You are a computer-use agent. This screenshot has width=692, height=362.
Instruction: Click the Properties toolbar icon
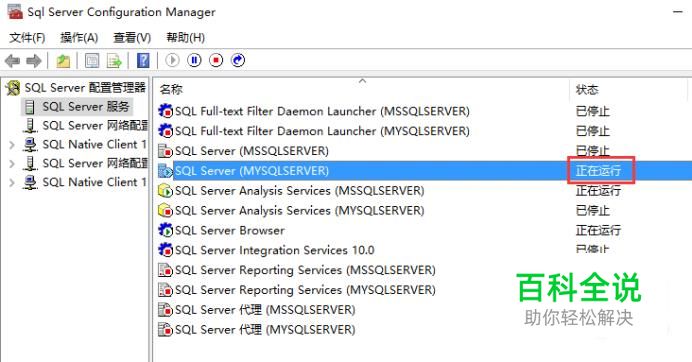(92, 60)
